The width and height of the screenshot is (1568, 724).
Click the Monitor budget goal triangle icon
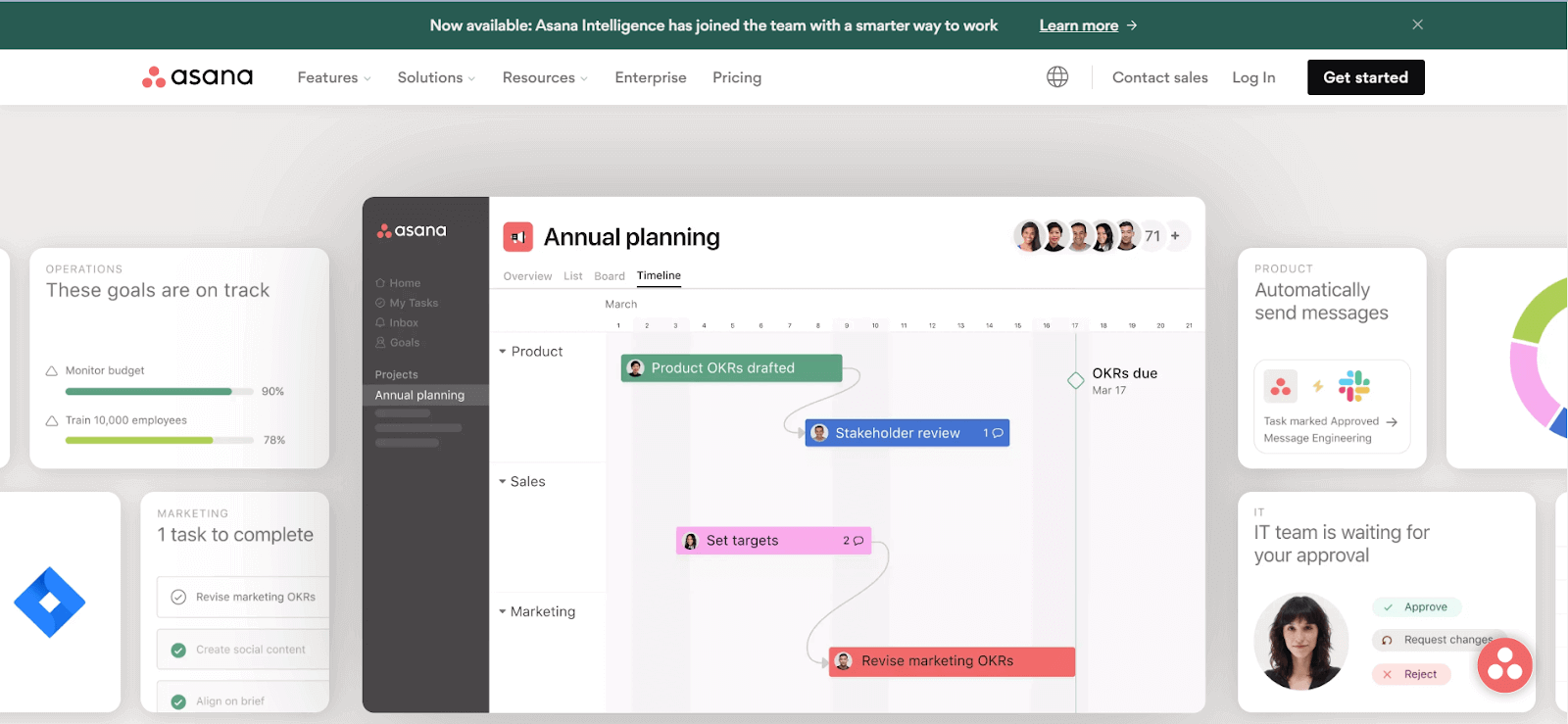tap(52, 371)
